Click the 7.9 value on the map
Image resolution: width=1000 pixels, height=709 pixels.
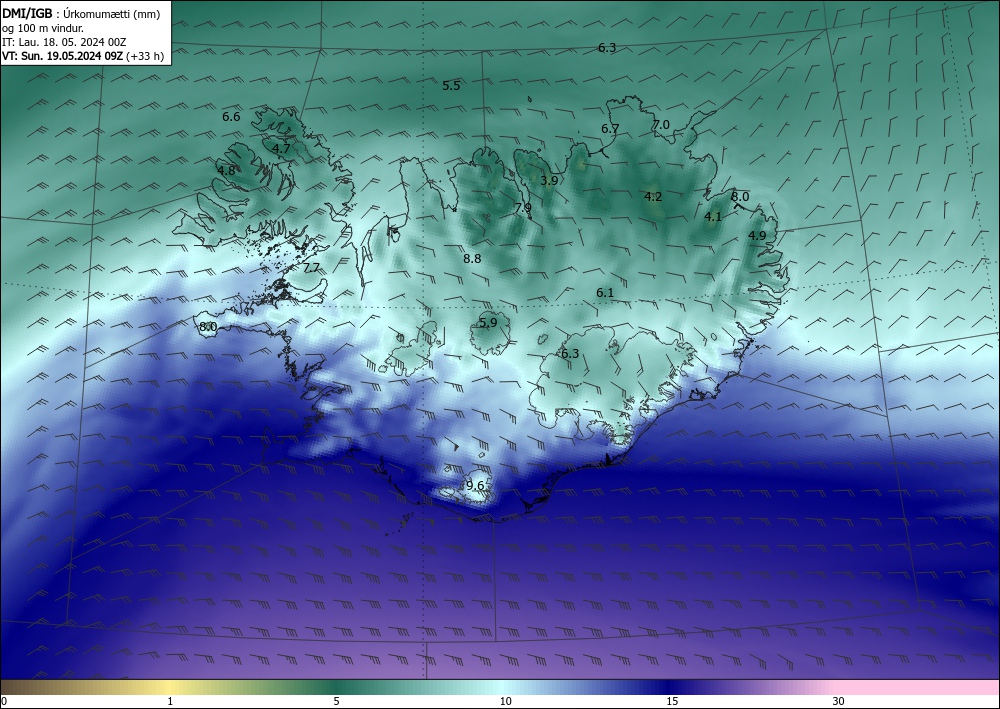click(x=523, y=208)
